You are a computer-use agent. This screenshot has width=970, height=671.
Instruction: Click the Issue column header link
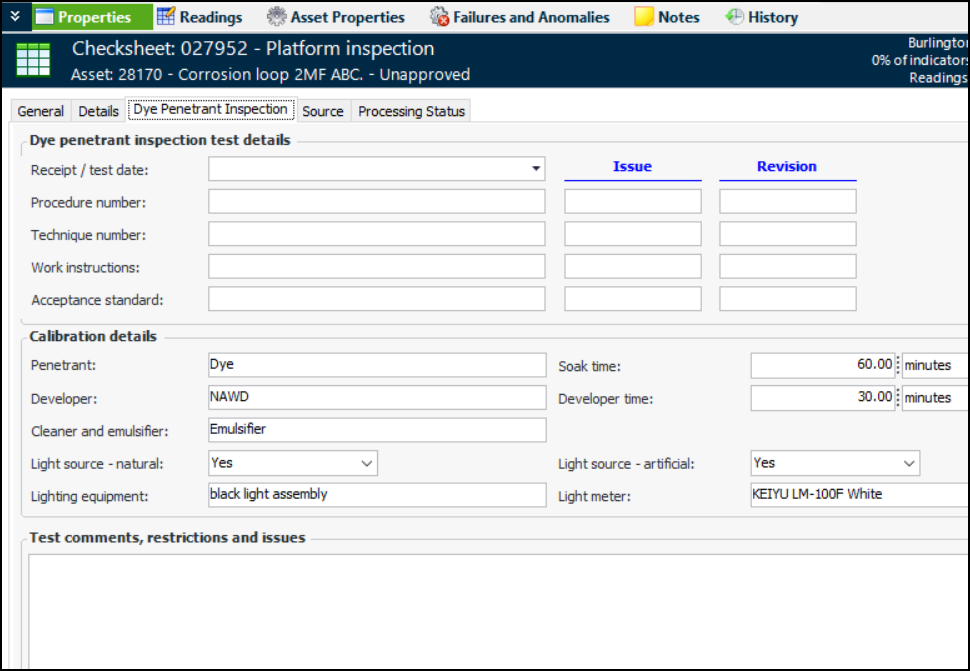(632, 167)
